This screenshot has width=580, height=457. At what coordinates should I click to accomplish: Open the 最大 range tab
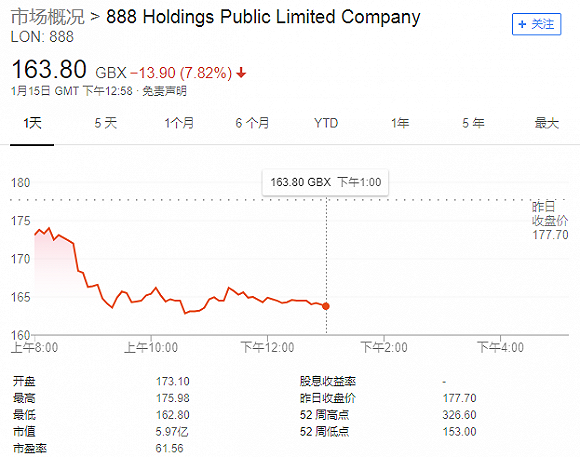tap(546, 123)
